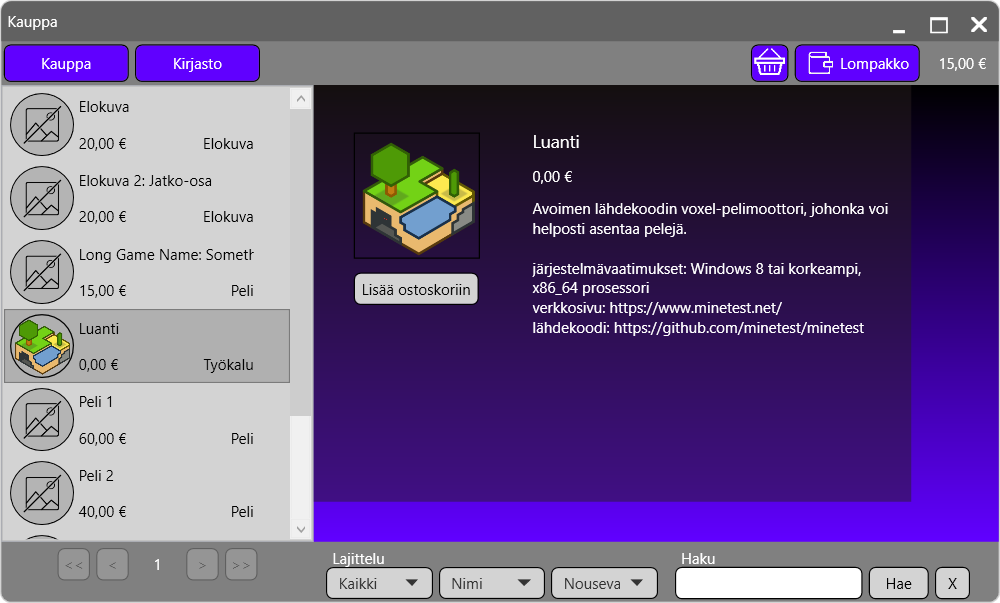Image resolution: width=1000 pixels, height=603 pixels.
Task: Expand the Kaikki category dropdown
Action: pos(379,583)
